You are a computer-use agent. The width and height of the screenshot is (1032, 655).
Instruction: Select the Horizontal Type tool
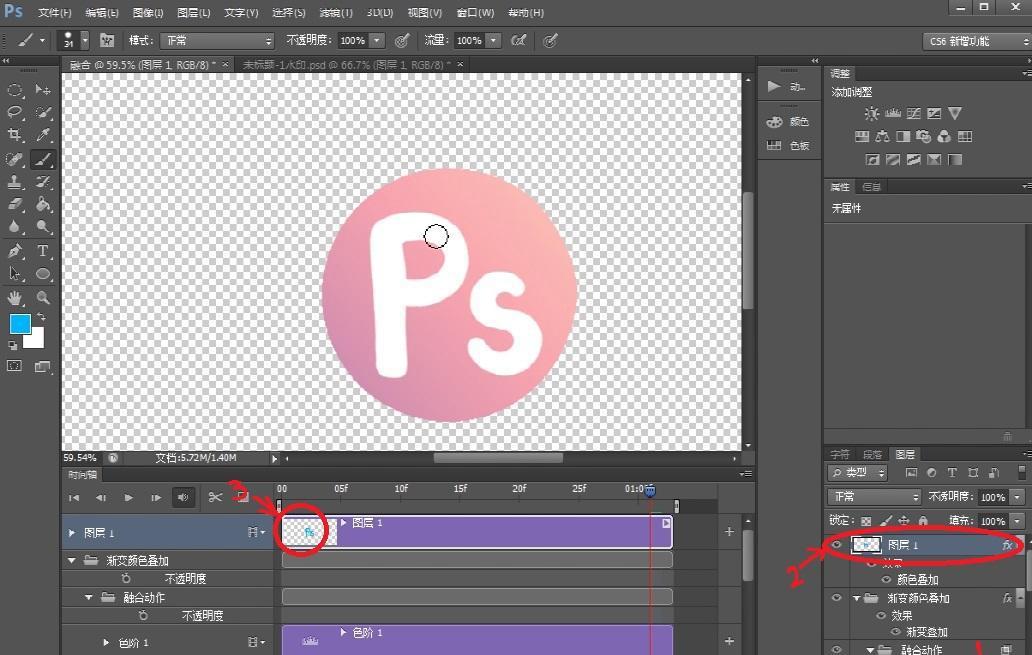(x=43, y=251)
